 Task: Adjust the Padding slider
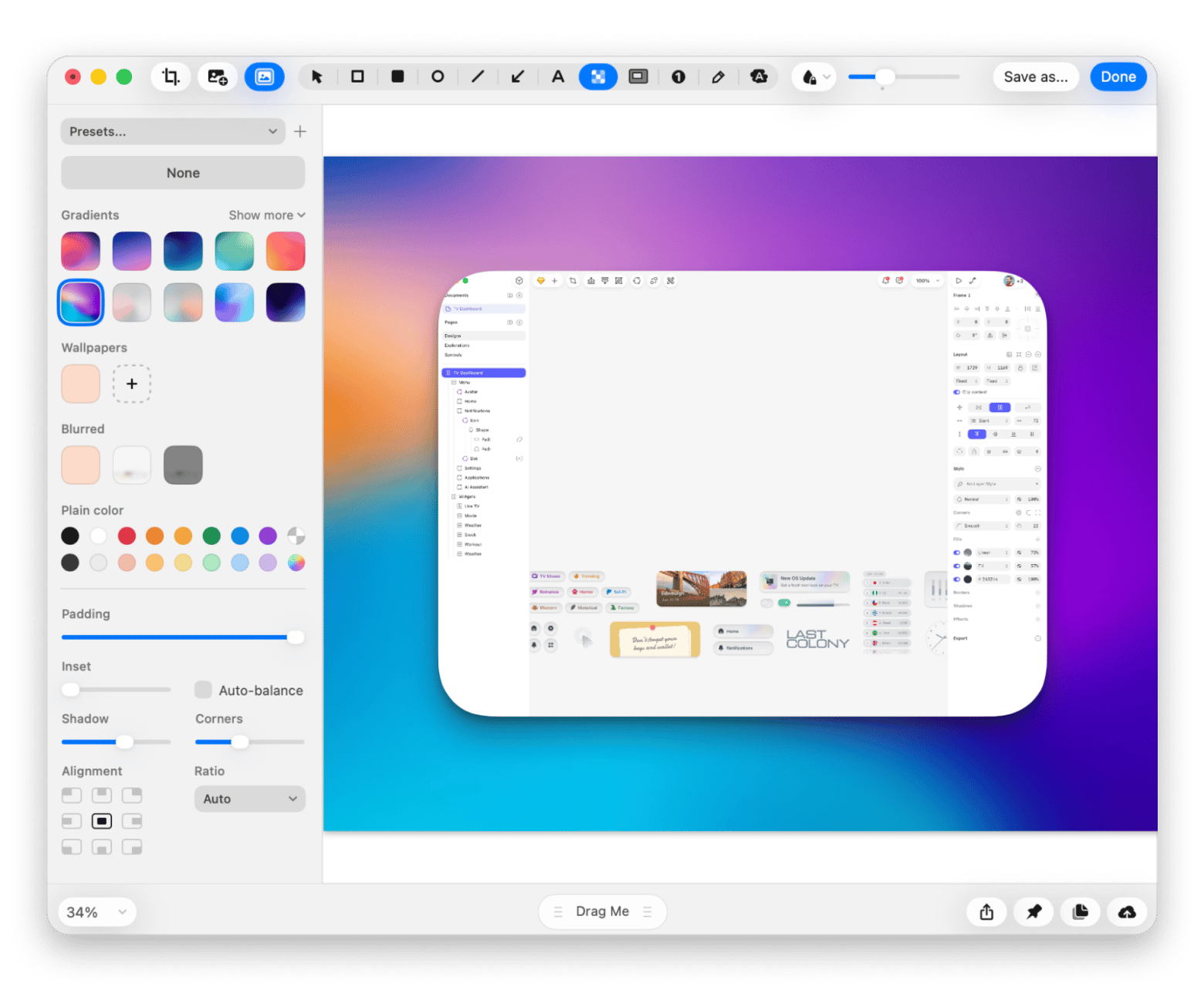[183, 637]
